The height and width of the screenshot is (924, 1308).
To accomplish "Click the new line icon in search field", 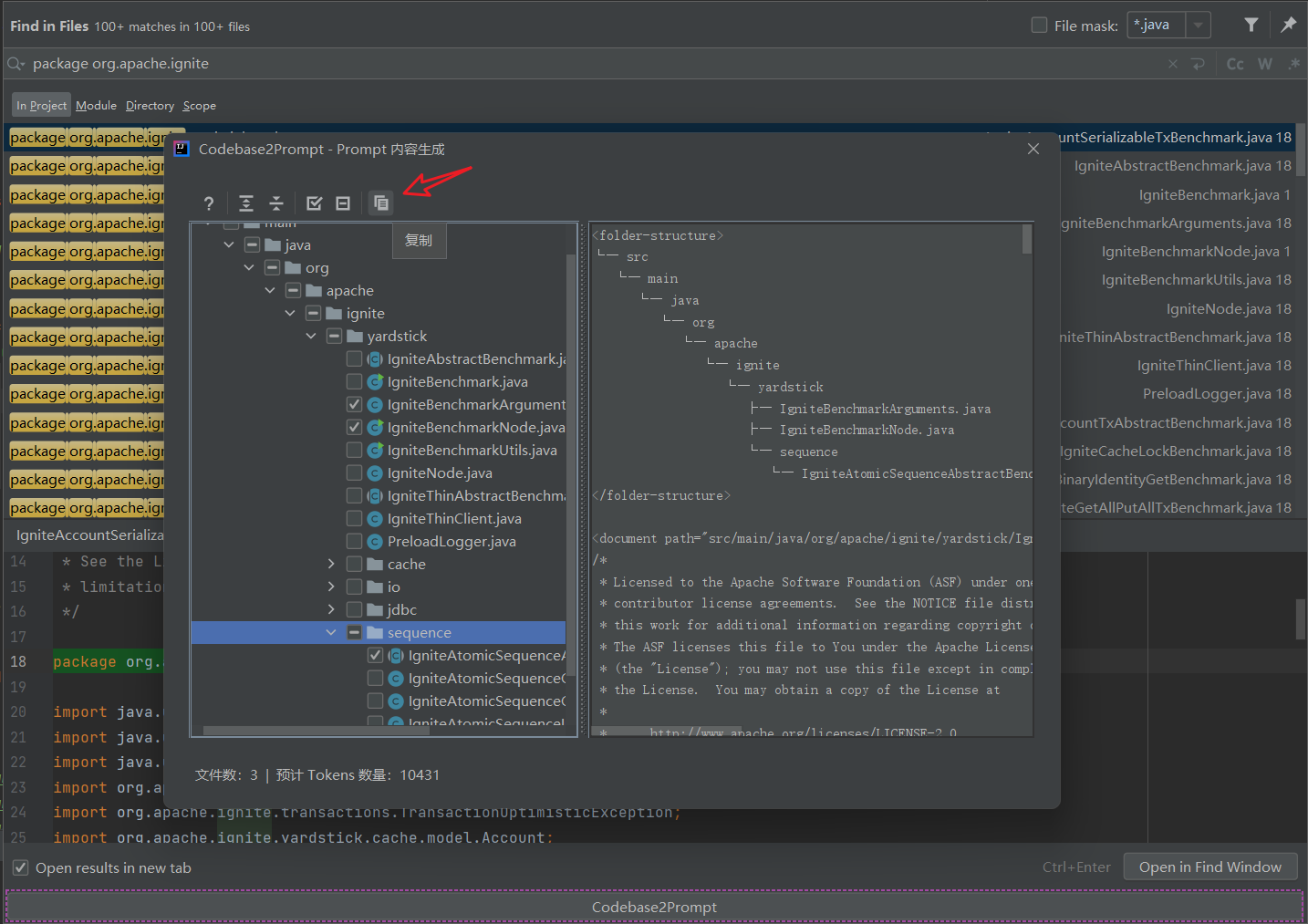I will [x=1199, y=64].
